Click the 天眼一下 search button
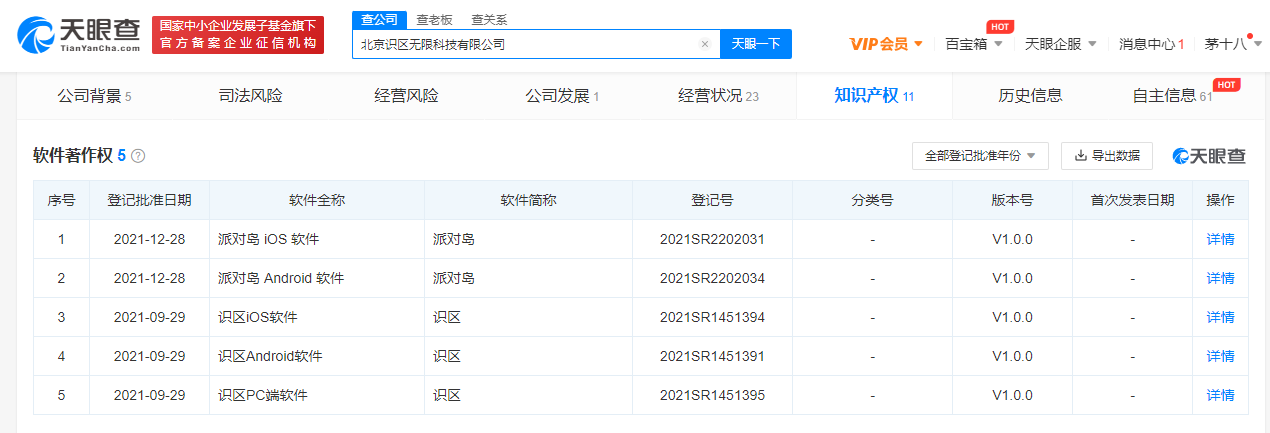The image size is (1270, 433). coord(755,44)
